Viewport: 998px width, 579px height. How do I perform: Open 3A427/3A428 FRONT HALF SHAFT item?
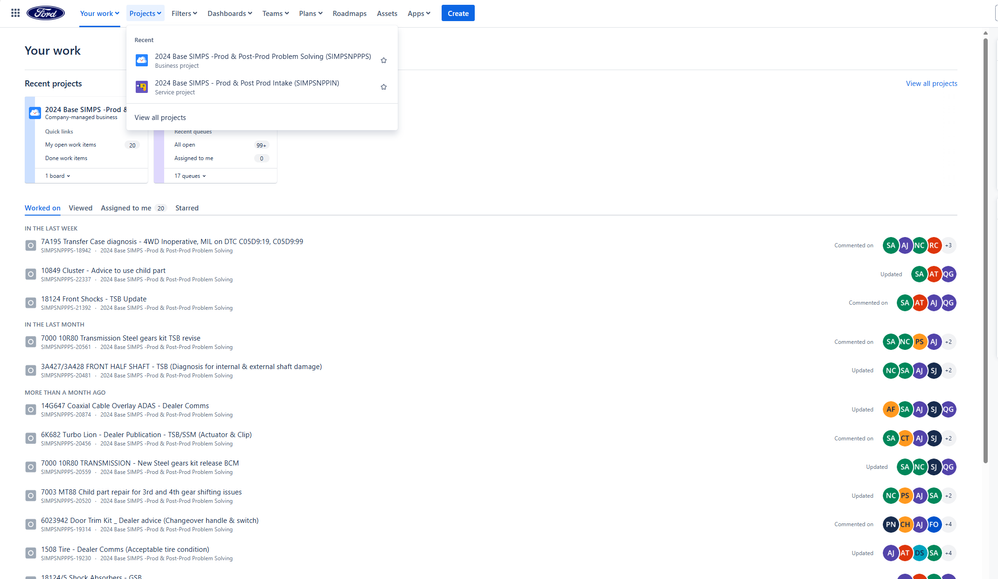point(181,366)
